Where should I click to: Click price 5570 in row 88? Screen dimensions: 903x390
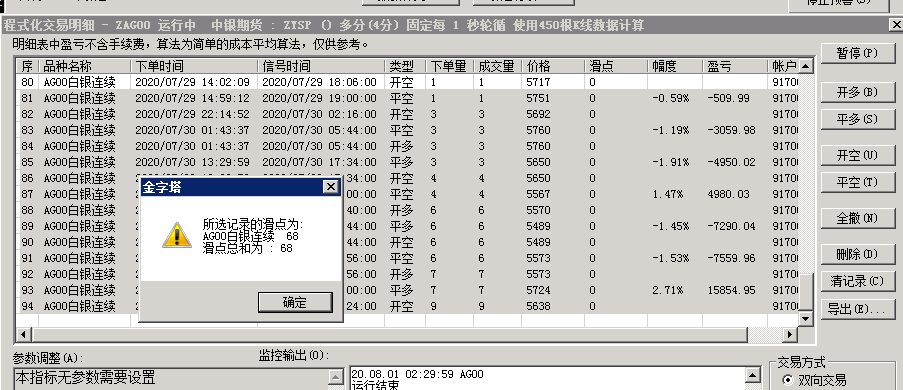[538, 210]
